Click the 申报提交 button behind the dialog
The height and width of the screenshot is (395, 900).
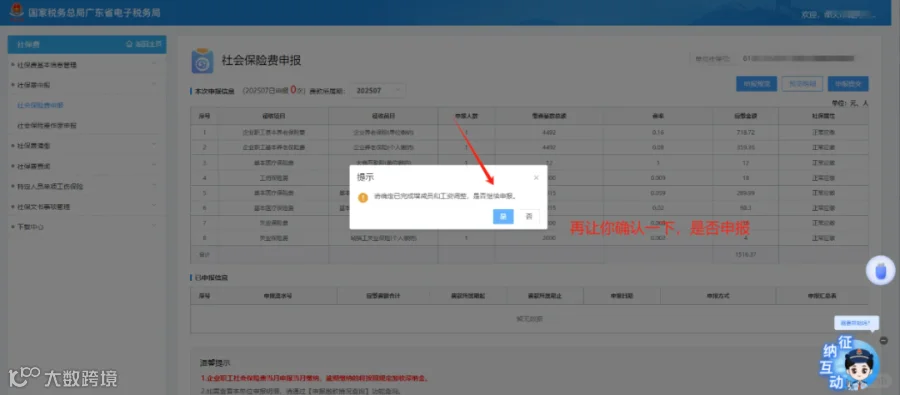tap(848, 84)
